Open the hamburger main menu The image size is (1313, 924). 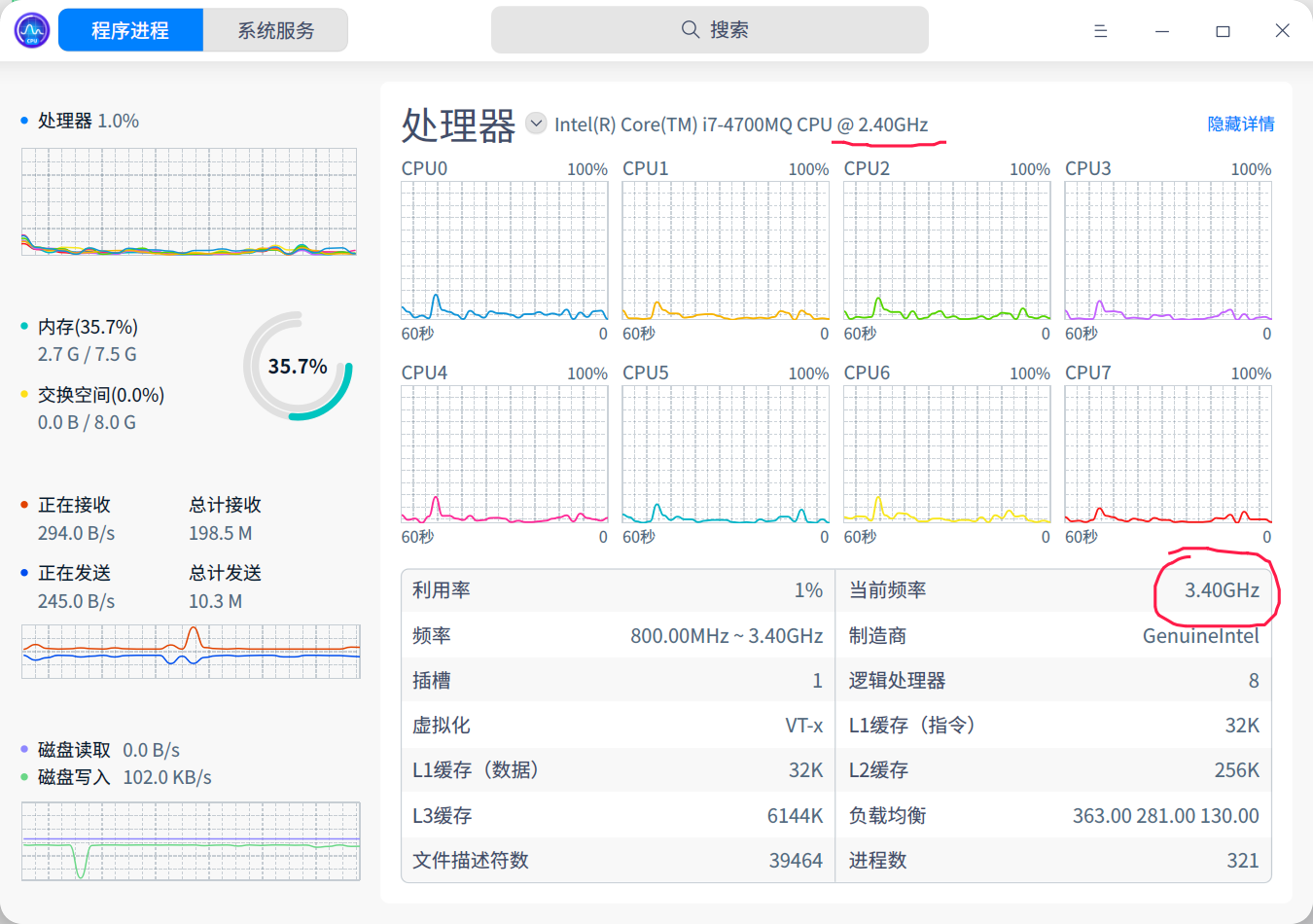coord(1100,31)
